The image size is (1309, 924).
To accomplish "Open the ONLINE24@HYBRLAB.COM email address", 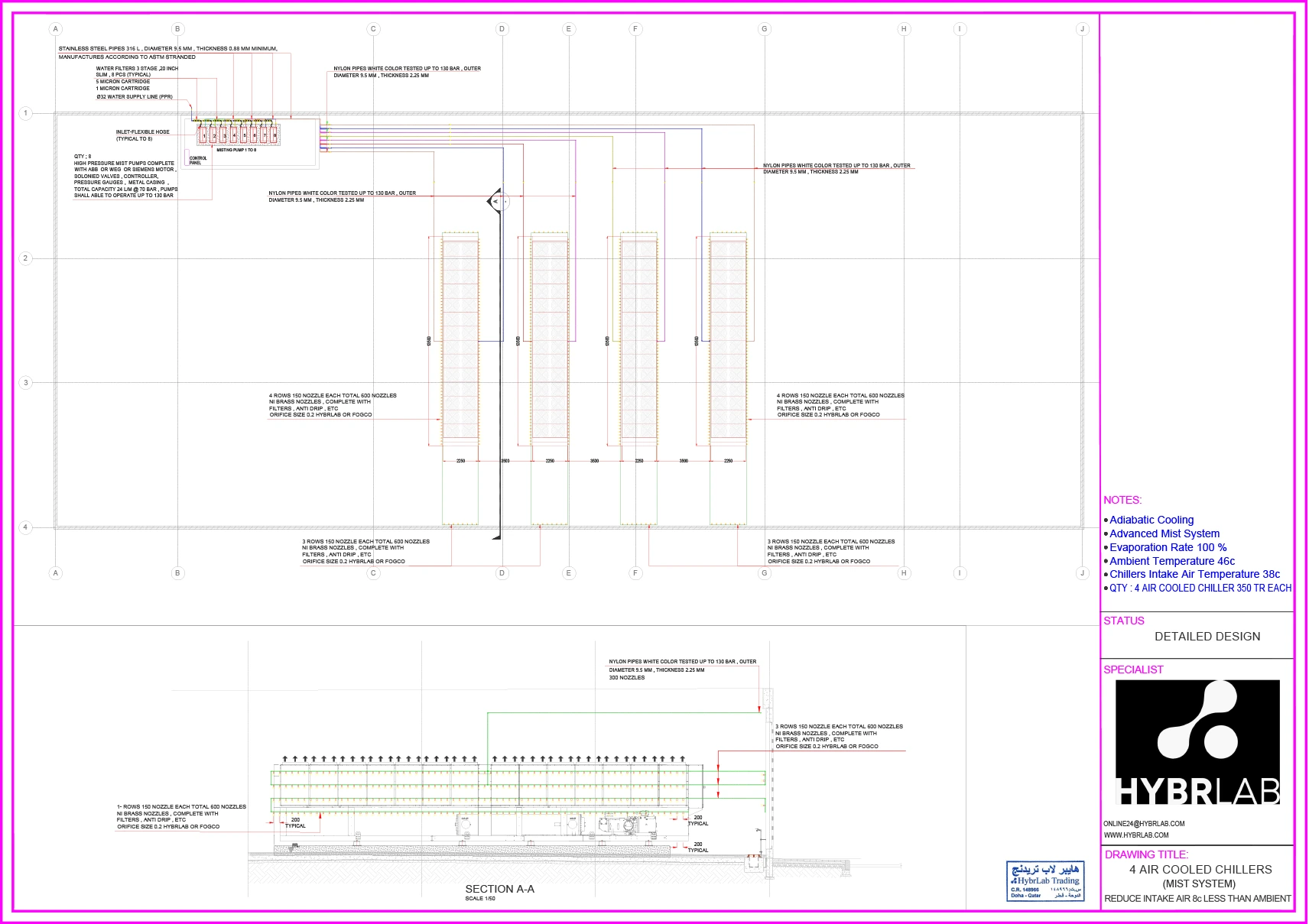I will tap(1144, 824).
